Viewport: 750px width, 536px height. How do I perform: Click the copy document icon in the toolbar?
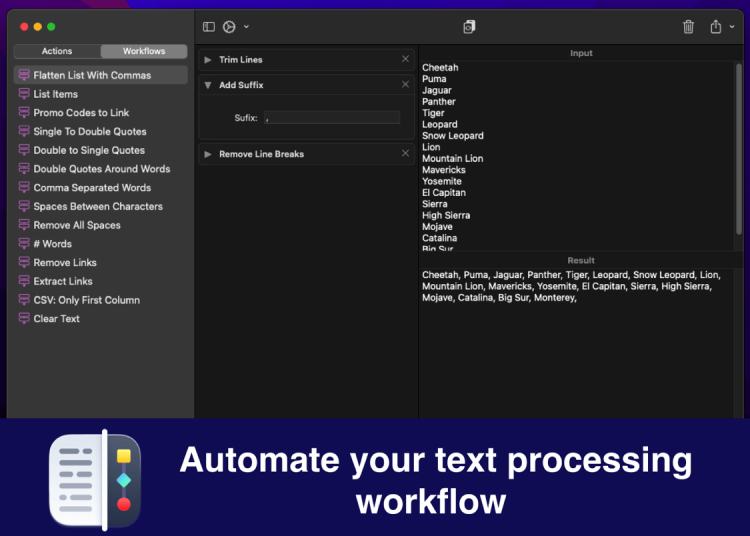[x=469, y=27]
